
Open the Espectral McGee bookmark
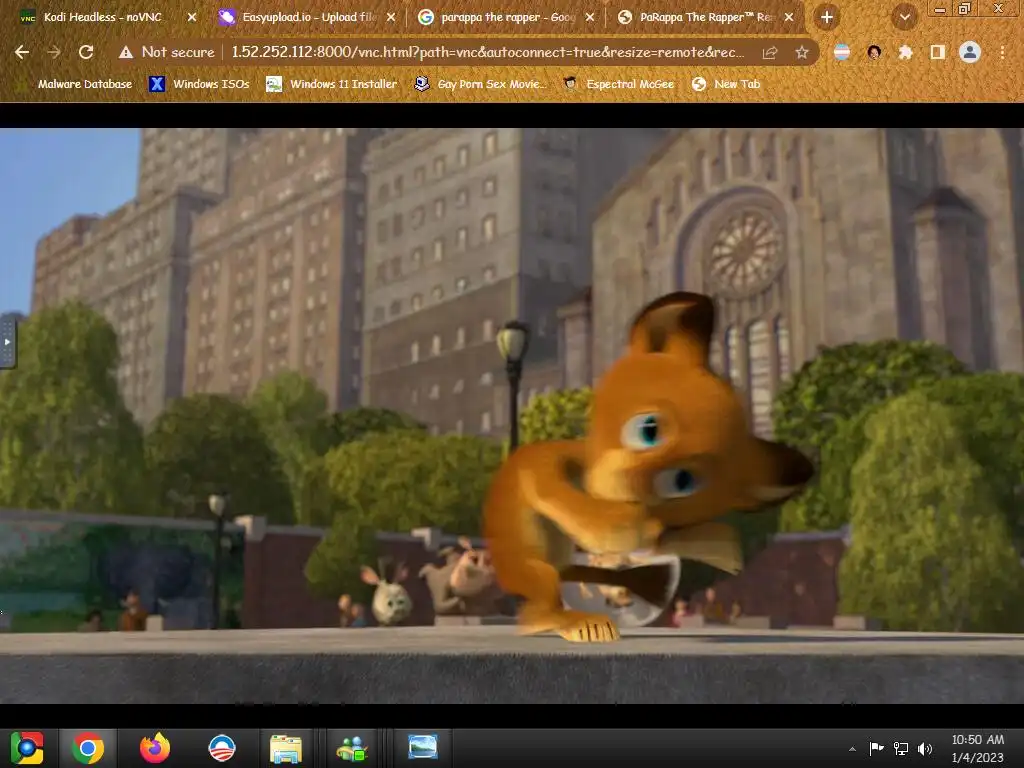(x=619, y=84)
